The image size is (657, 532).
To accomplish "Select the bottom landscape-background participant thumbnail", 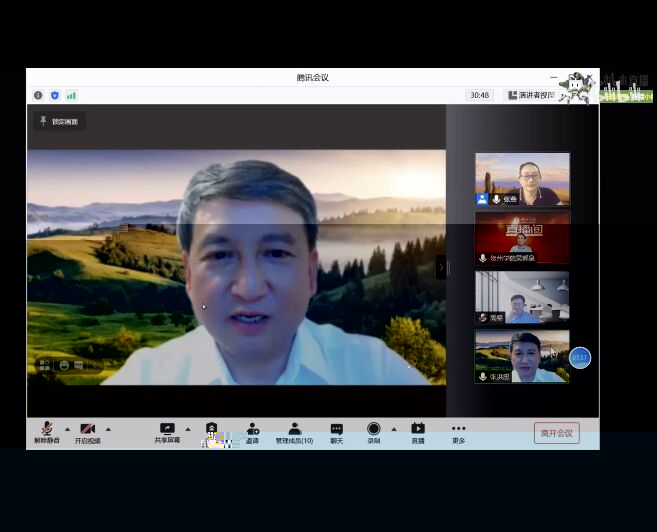I will click(522, 356).
